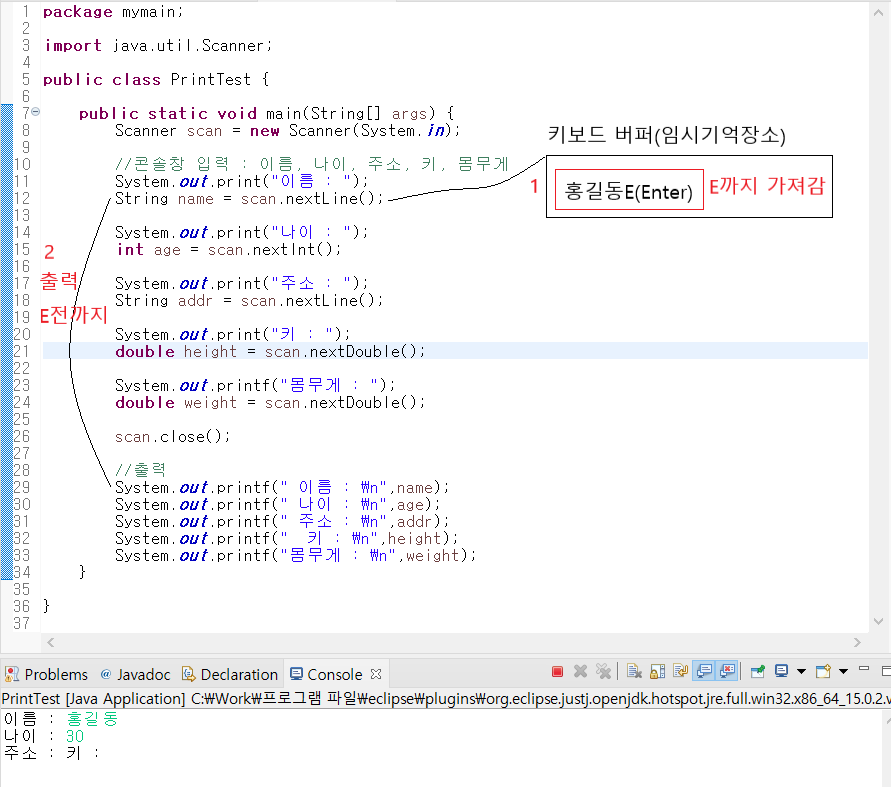Screen dimensions: 891x787
Task: Click the Open Console icon
Action: (823, 672)
